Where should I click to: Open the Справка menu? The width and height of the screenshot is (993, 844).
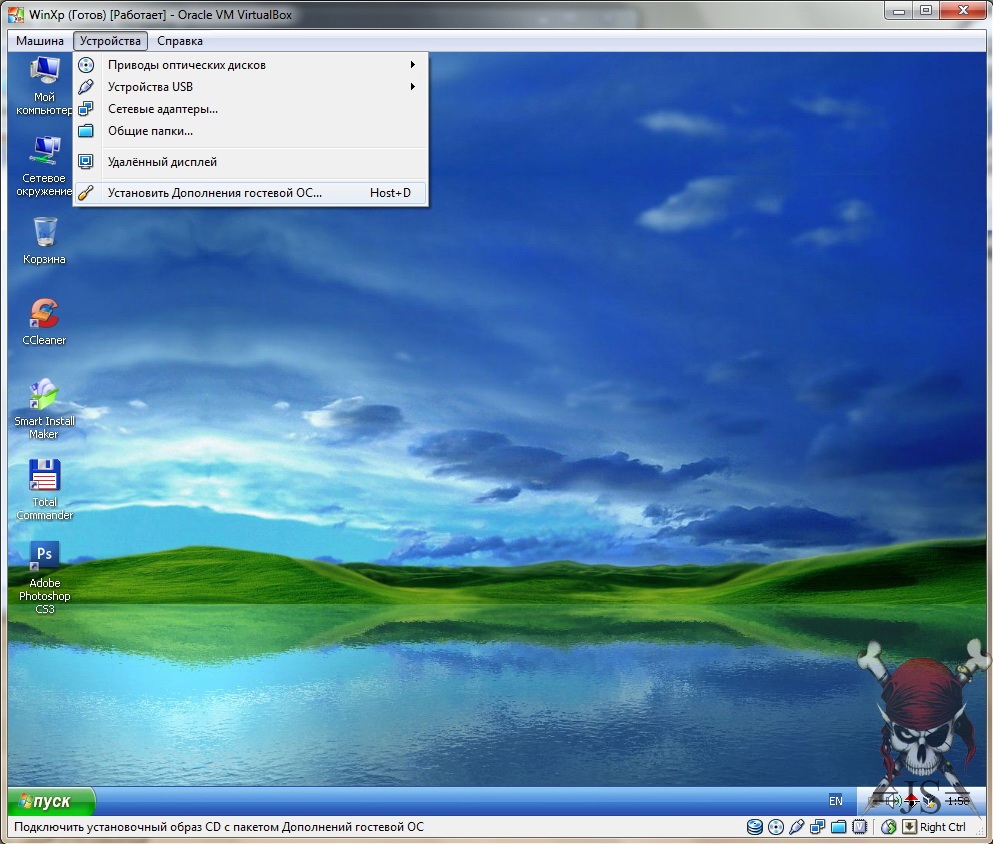tap(180, 41)
